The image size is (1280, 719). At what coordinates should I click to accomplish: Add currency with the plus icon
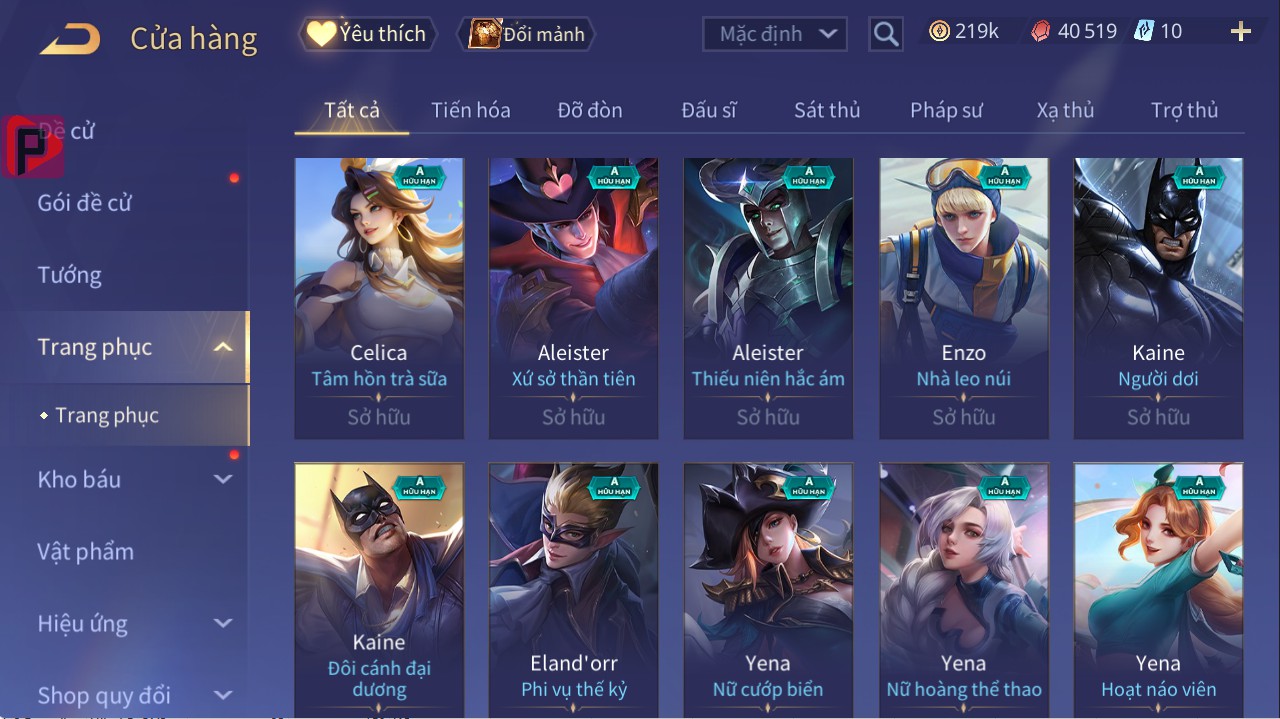1241,32
